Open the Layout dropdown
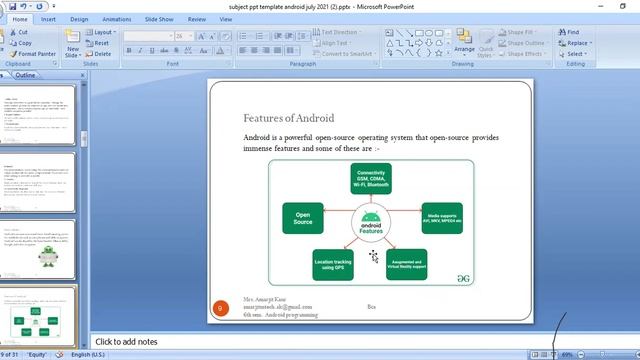The image size is (640, 360). (x=101, y=32)
